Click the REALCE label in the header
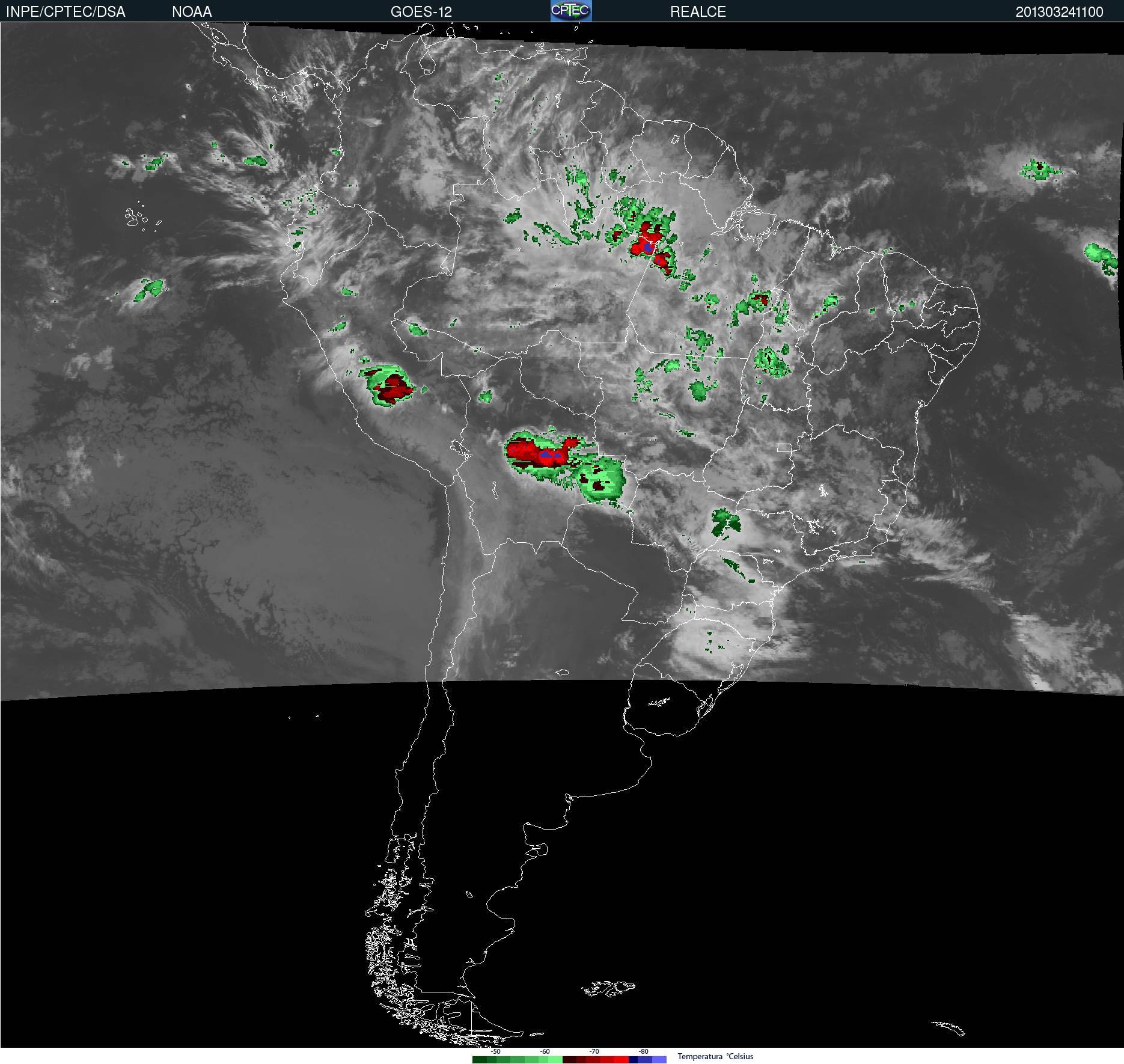Screen dimensions: 1124x1064 pyautogui.click(x=698, y=11)
